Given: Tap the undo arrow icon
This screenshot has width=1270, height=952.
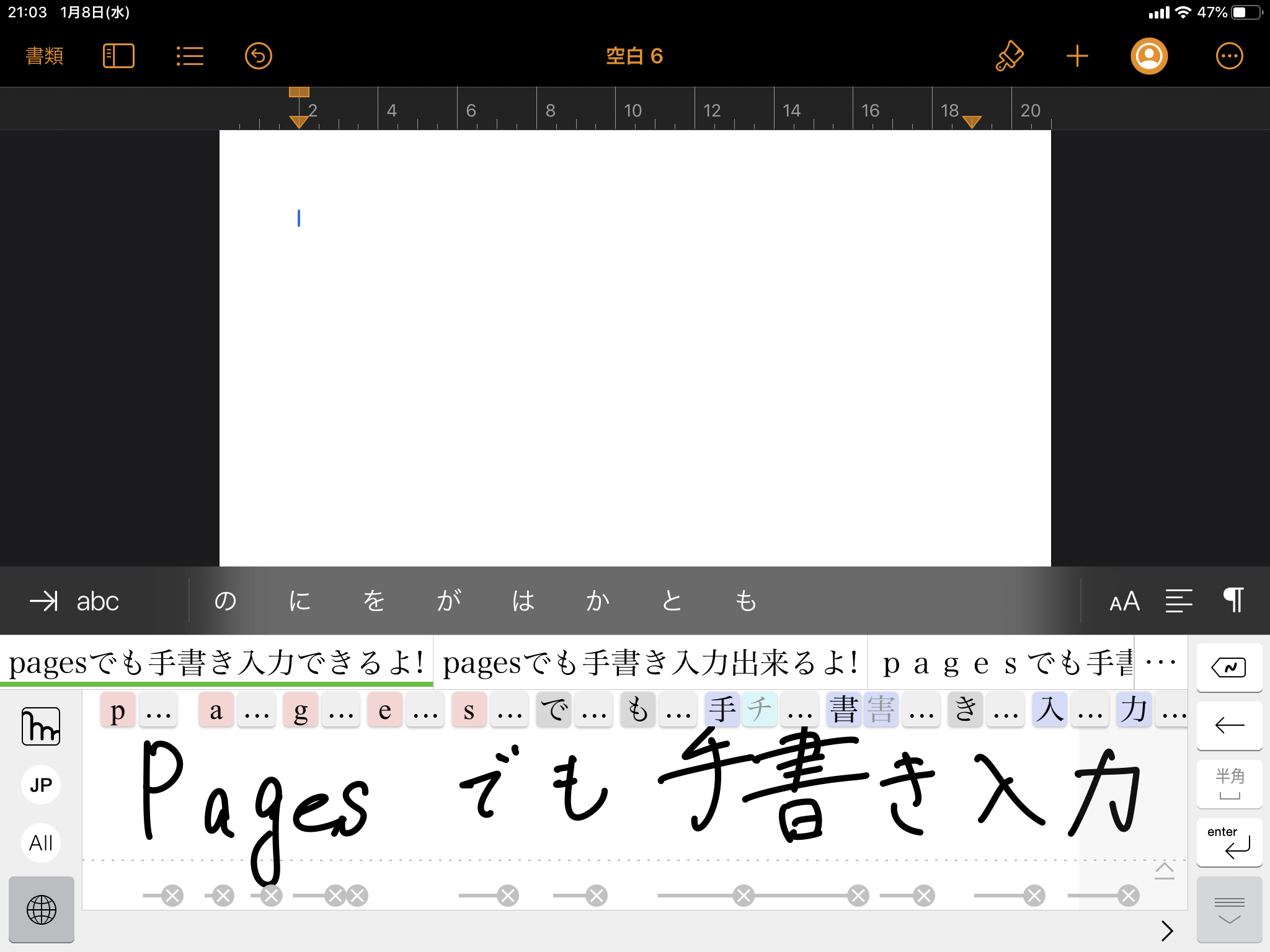Looking at the screenshot, I should 259,56.
